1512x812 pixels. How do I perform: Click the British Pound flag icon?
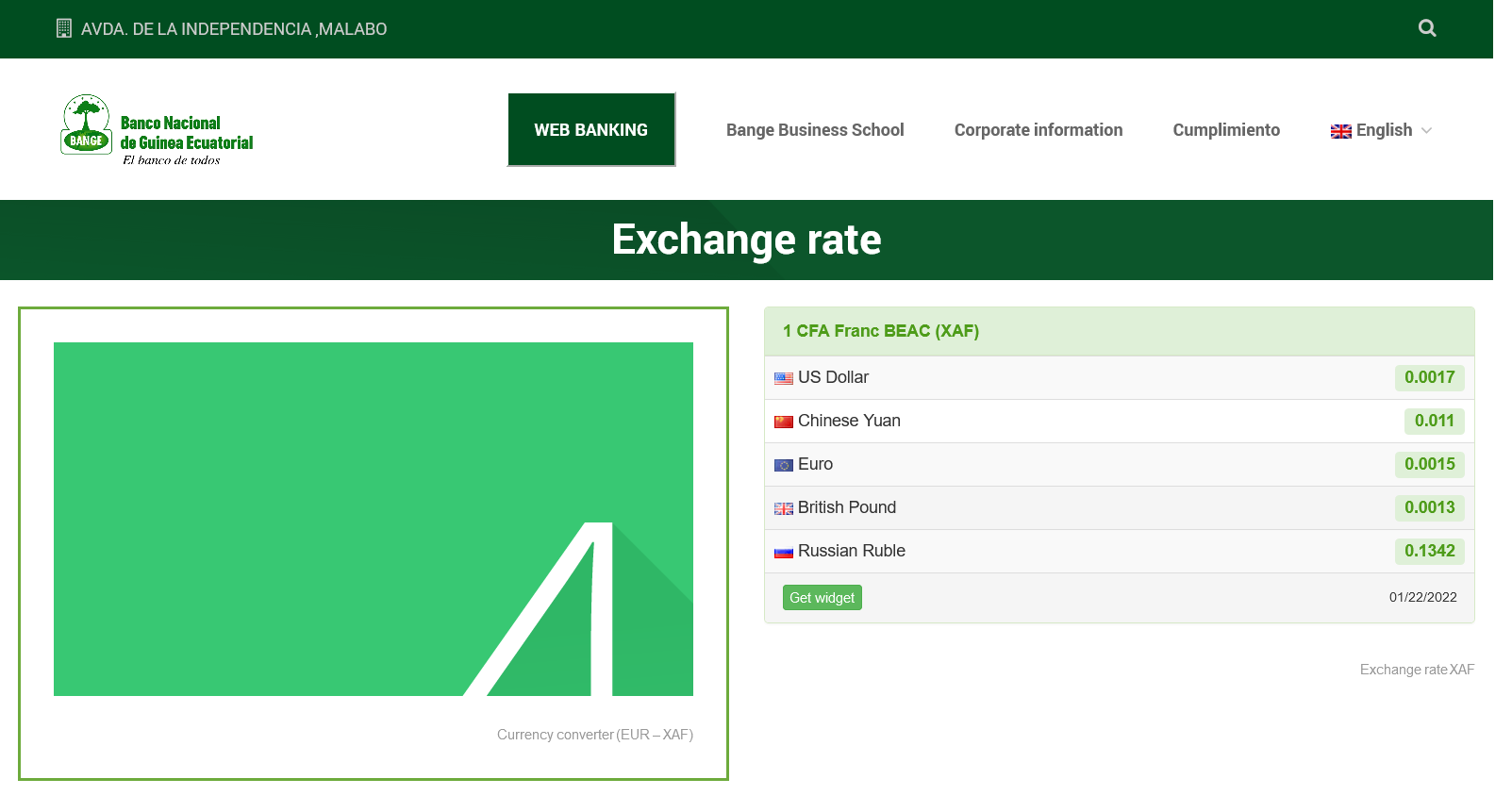click(784, 508)
